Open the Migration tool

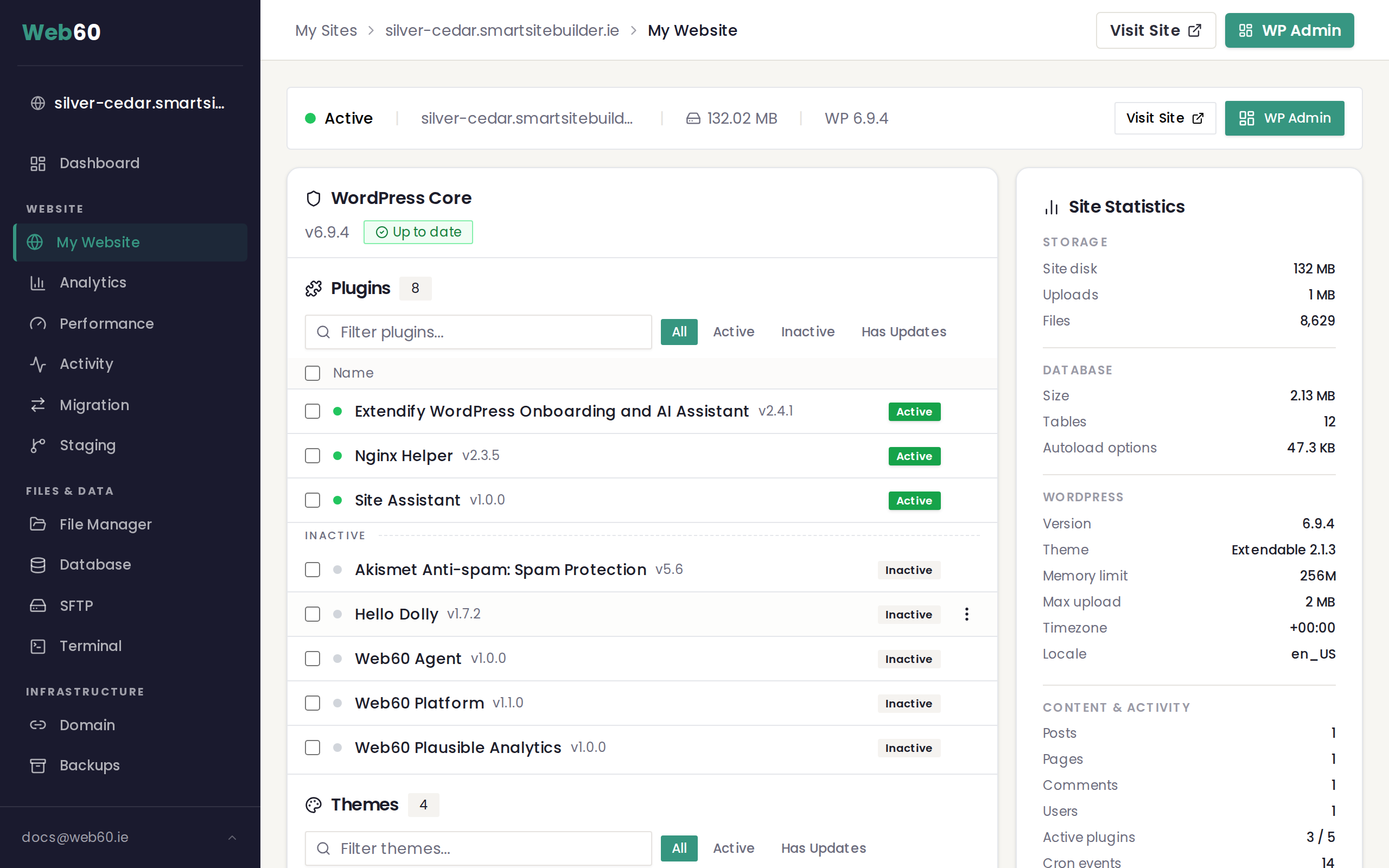point(94,405)
